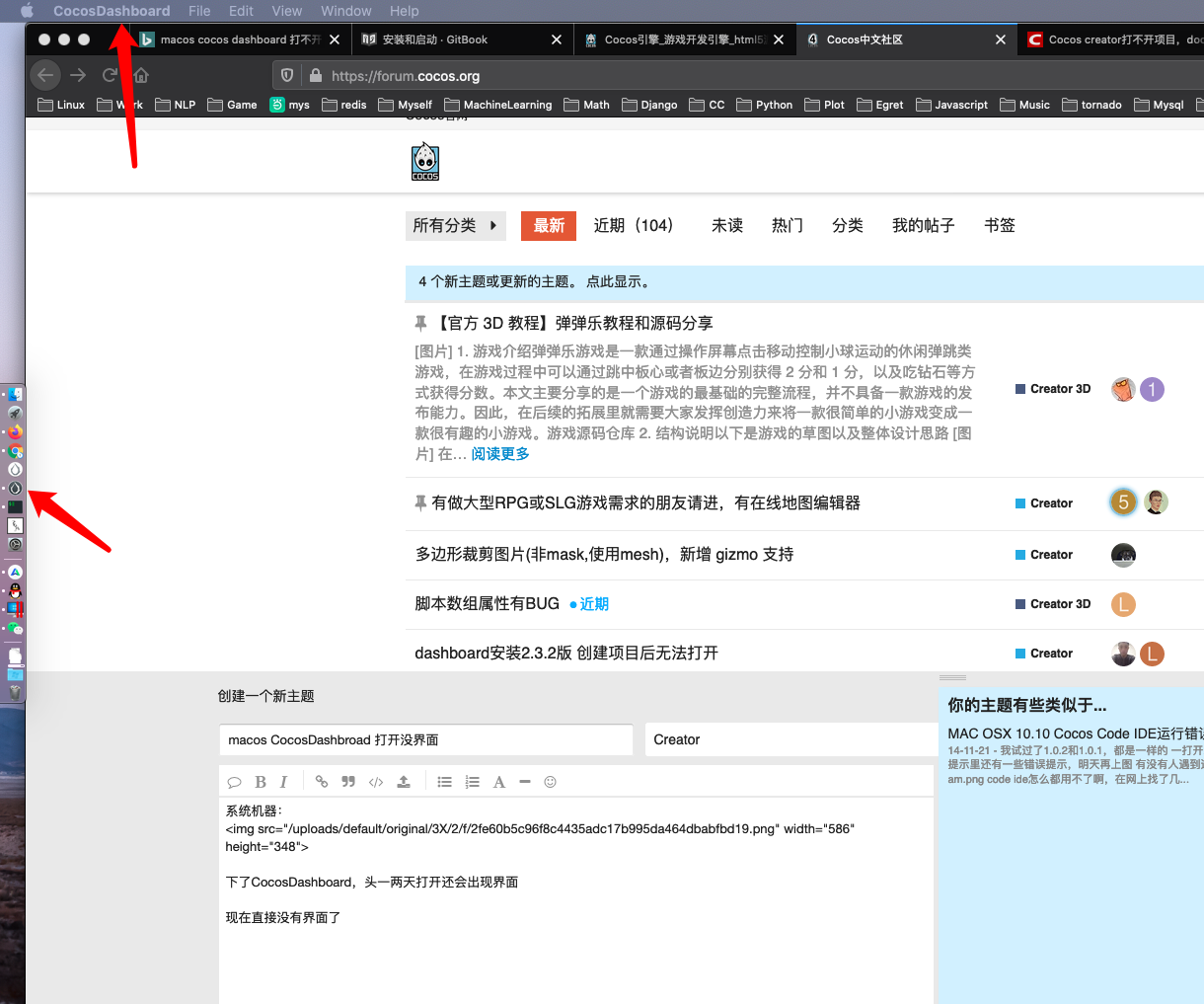Screen dimensions: 1204x1004
Task: Click the Cocos forum logo
Action: pyautogui.click(x=425, y=162)
